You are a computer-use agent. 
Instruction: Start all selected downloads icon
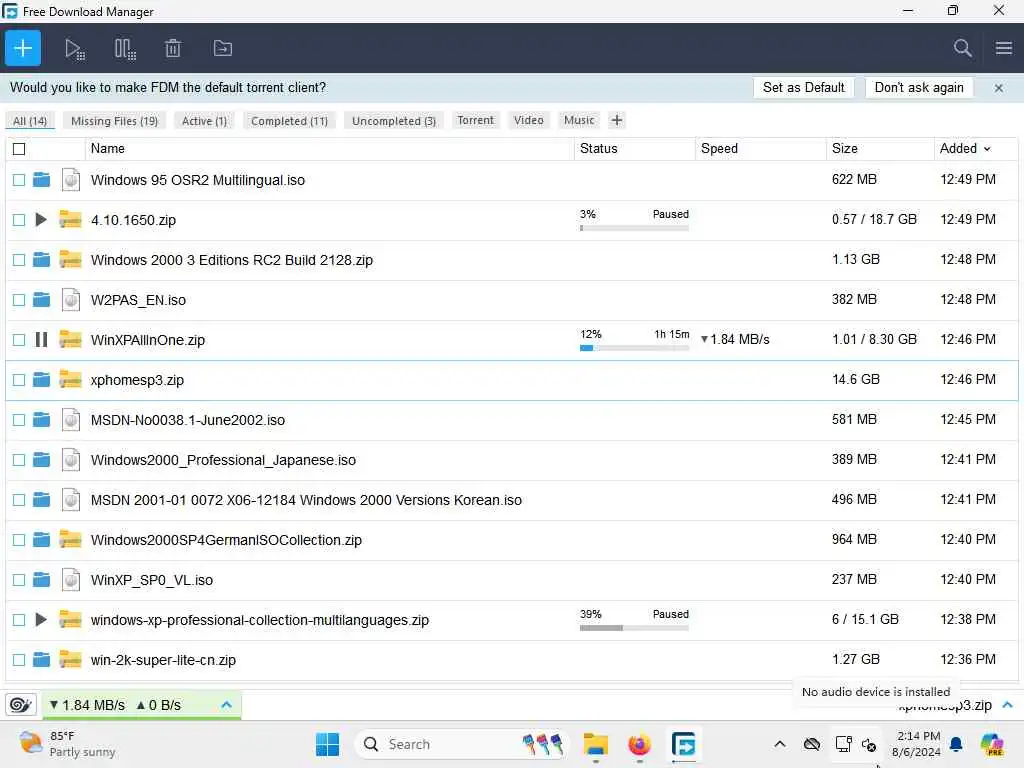(x=74, y=49)
